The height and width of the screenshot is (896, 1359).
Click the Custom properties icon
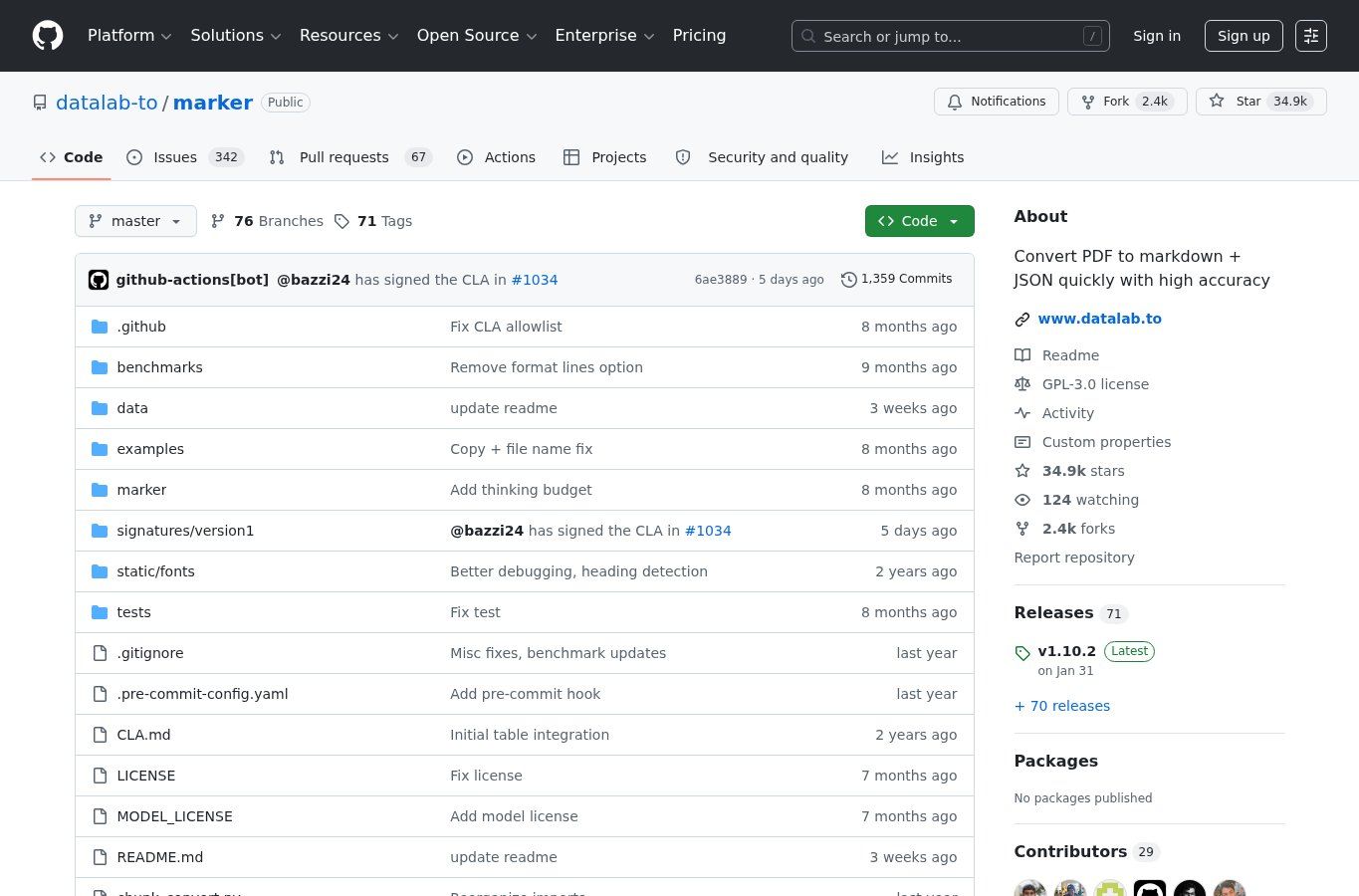[x=1022, y=442]
